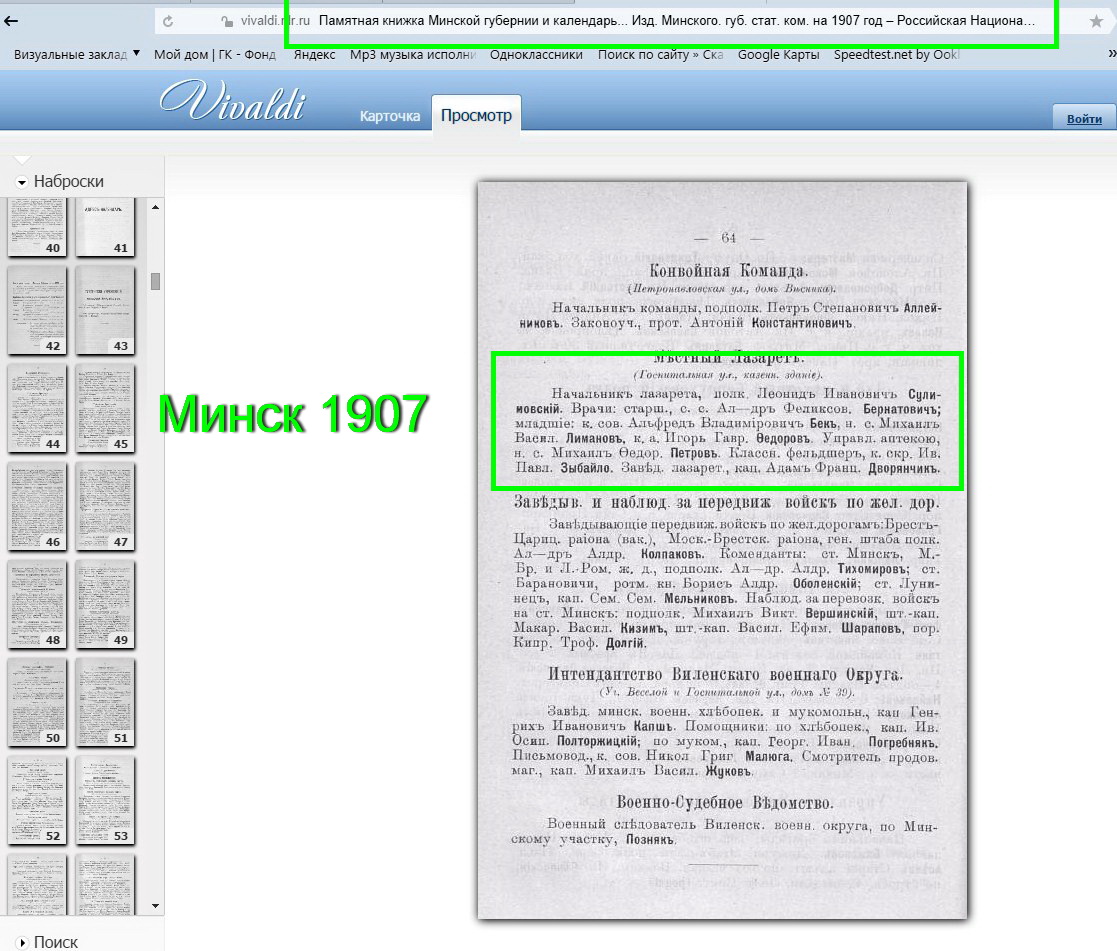Reload the page with the refresh icon

(168, 21)
